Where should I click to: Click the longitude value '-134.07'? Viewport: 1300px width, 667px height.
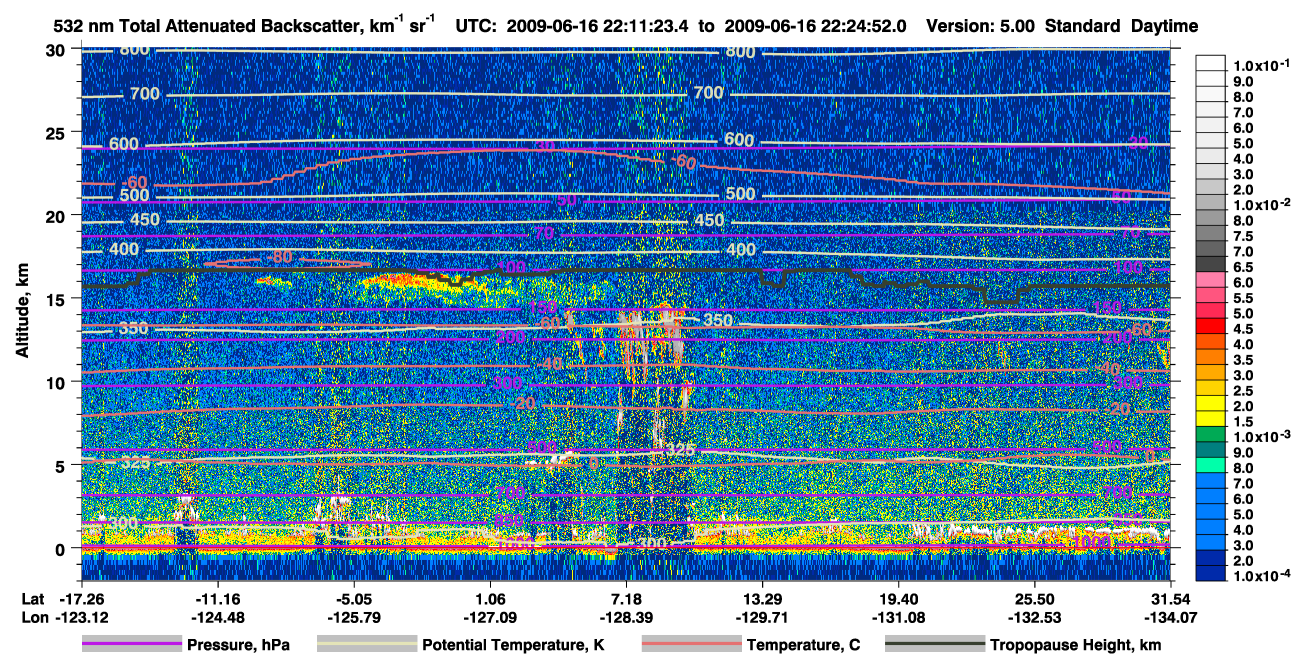click(x=1171, y=616)
